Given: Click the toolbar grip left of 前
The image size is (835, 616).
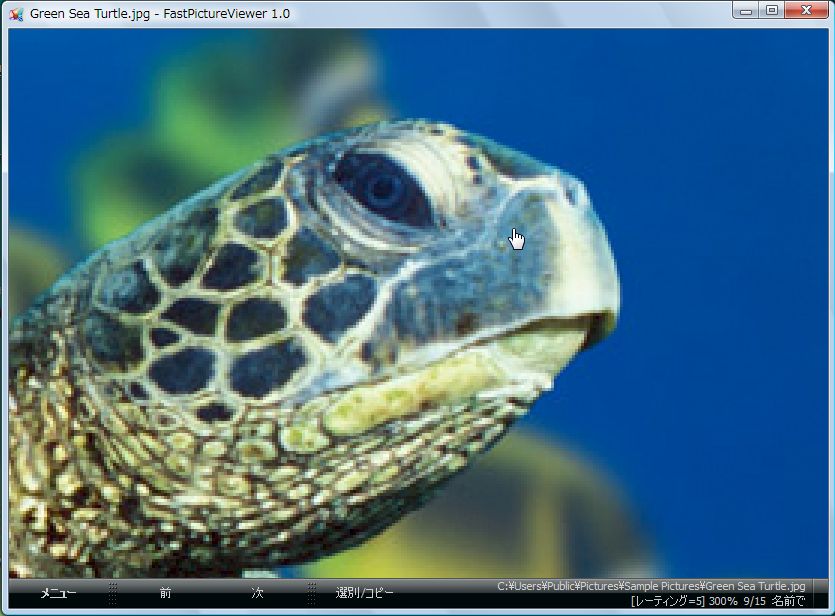Looking at the screenshot, I should pyautogui.click(x=112, y=593).
